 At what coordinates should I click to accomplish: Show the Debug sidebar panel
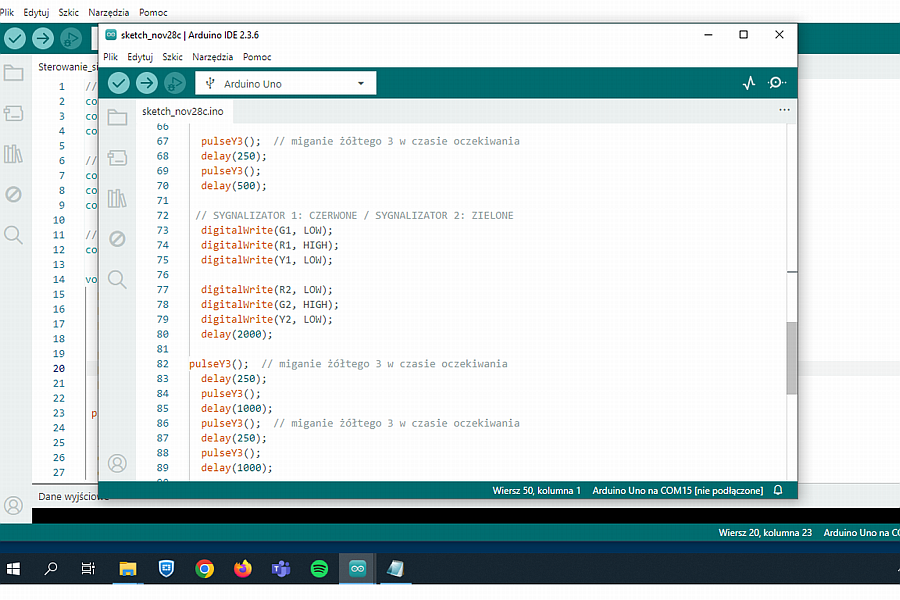click(118, 239)
